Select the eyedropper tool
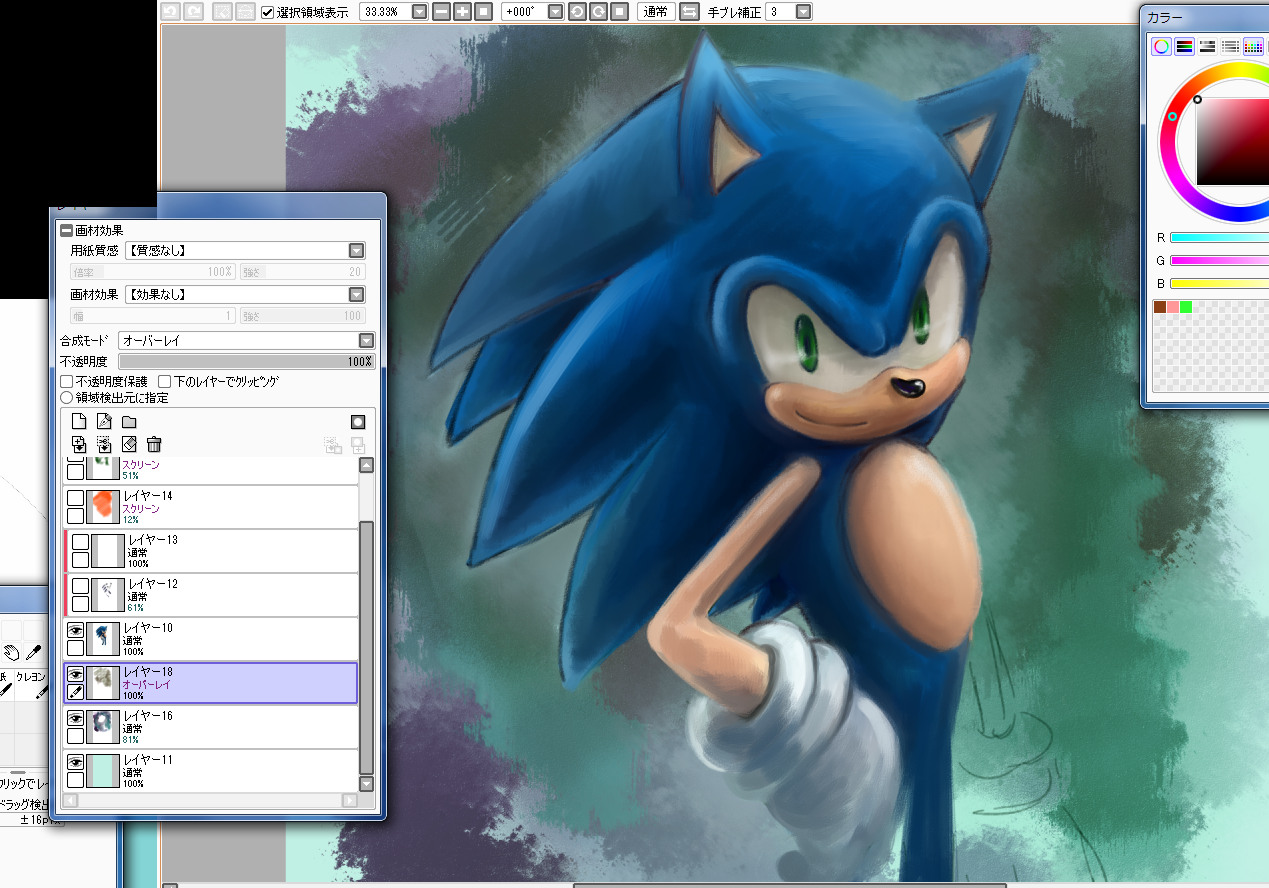The width and height of the screenshot is (1269, 888). point(33,652)
